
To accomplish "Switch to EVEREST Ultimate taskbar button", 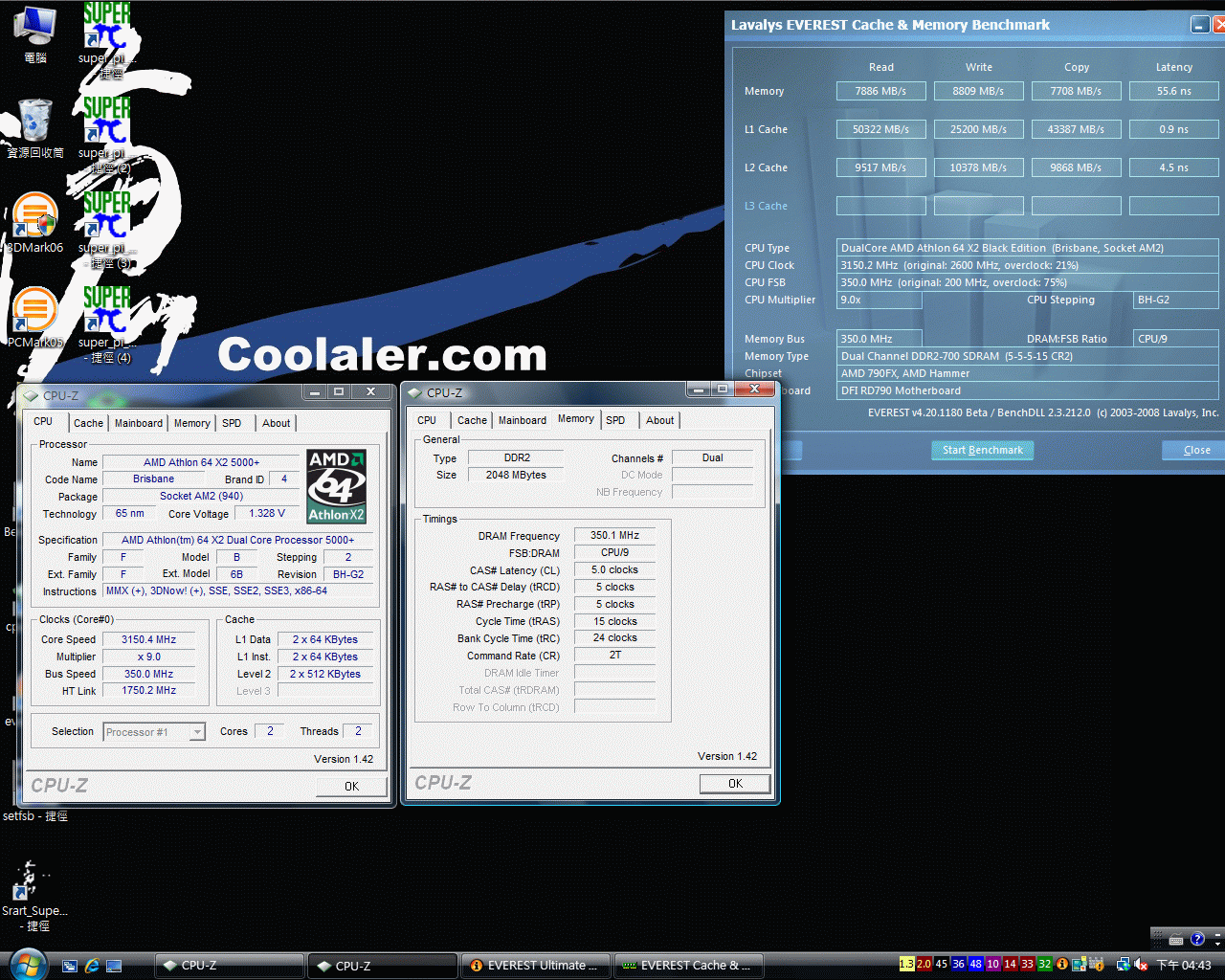I will 536,966.
